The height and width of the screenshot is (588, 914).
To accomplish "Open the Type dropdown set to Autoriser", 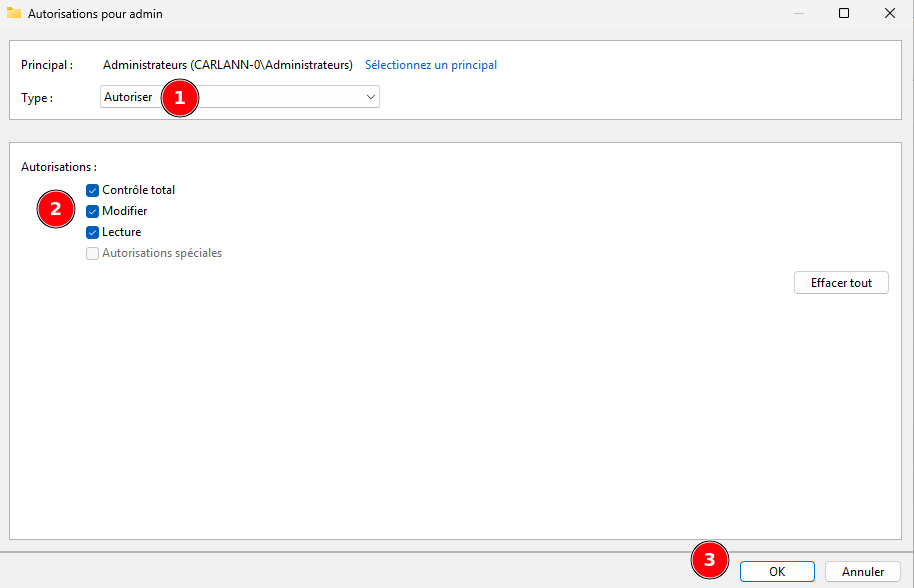I will click(x=240, y=97).
